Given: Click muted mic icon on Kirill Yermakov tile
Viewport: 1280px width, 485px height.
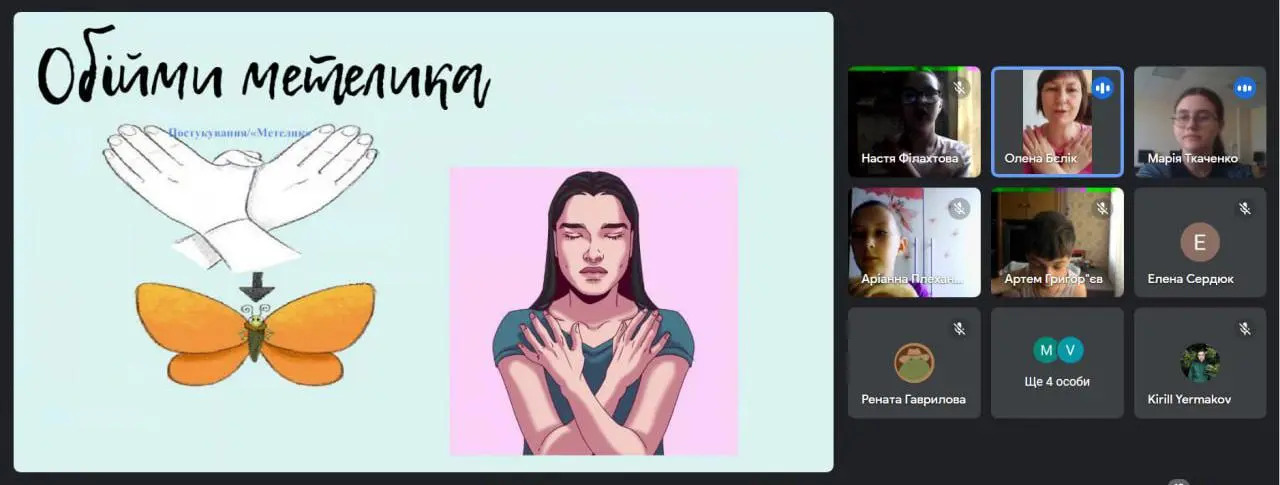Looking at the screenshot, I should [1245, 328].
